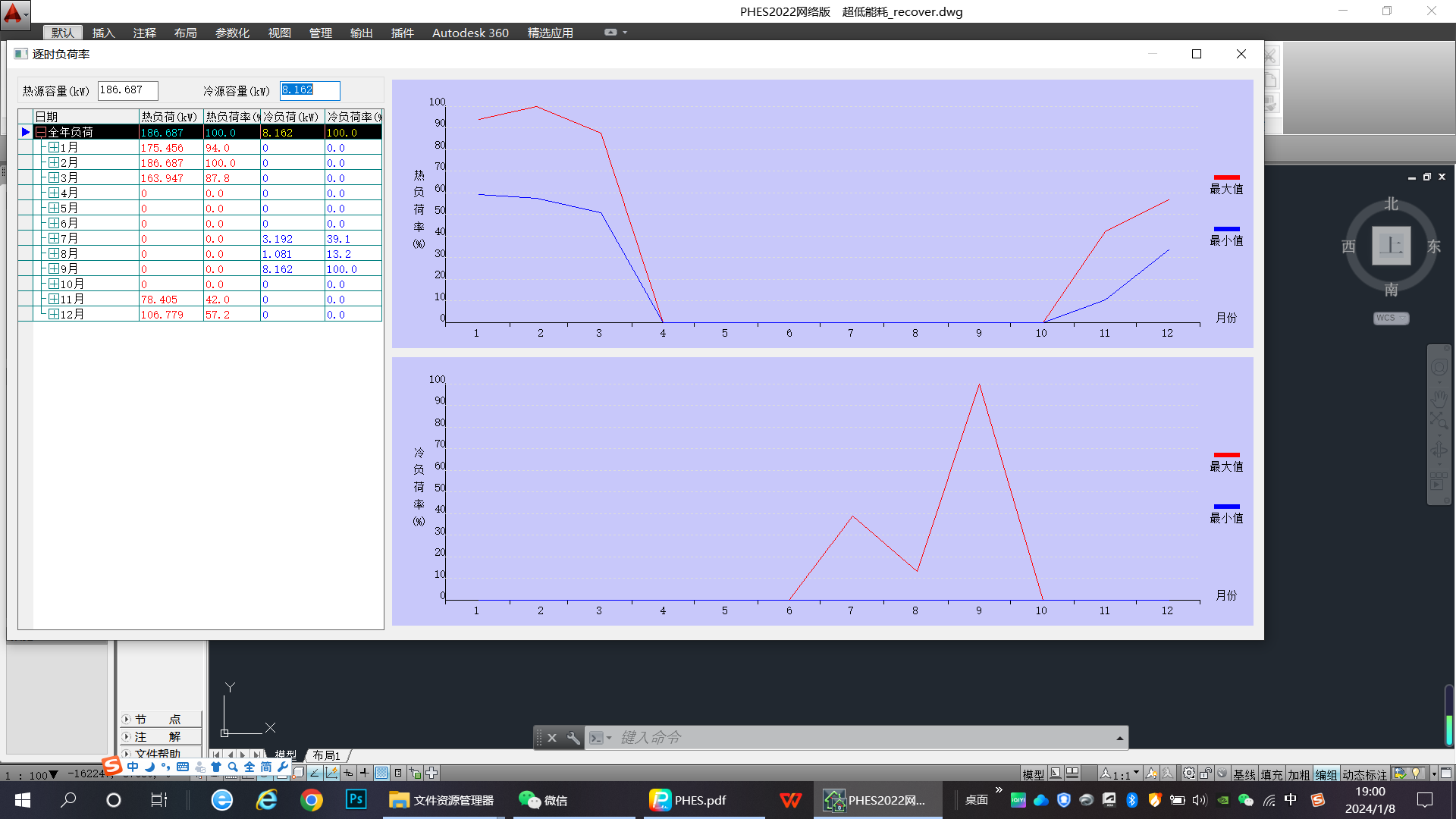
Task: Toggle the 填充 status bar option
Action: click(1272, 774)
